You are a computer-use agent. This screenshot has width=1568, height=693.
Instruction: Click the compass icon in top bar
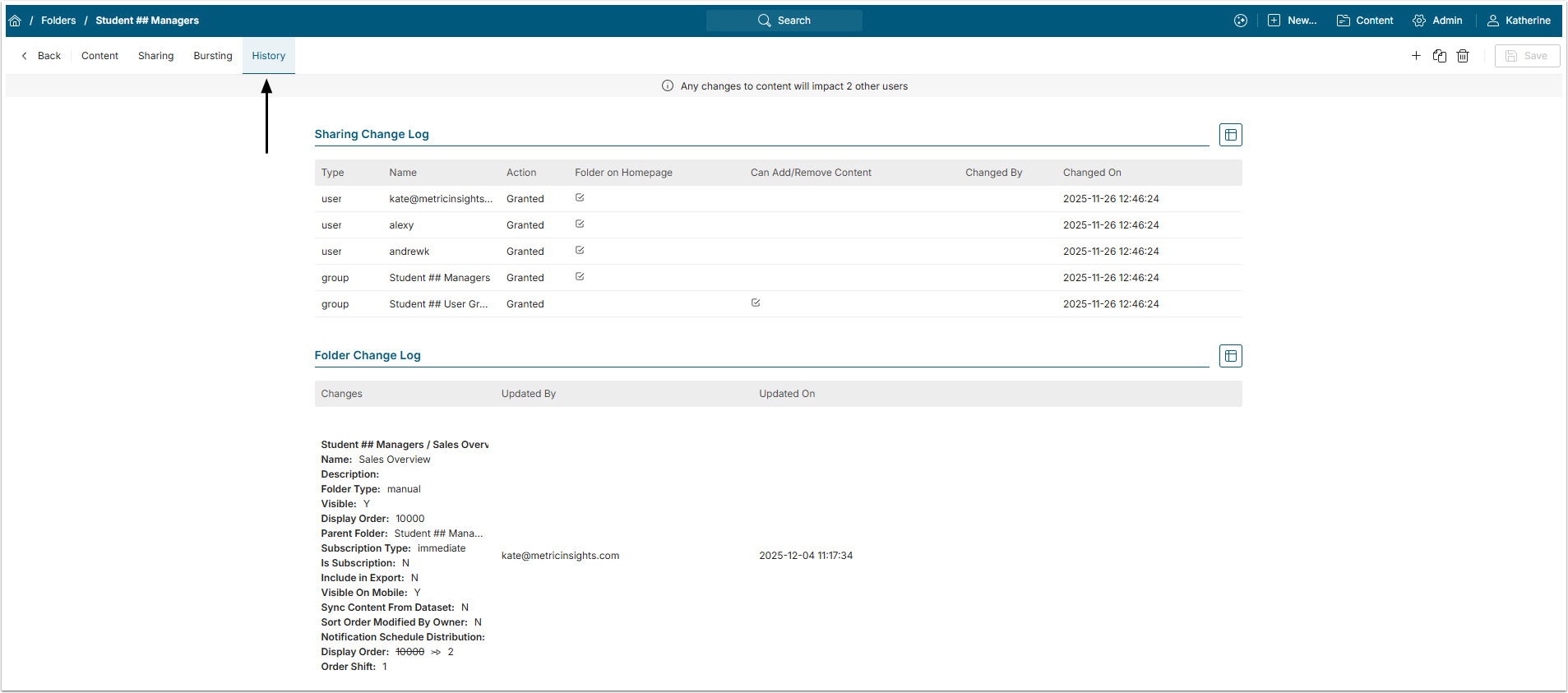coord(1241,21)
